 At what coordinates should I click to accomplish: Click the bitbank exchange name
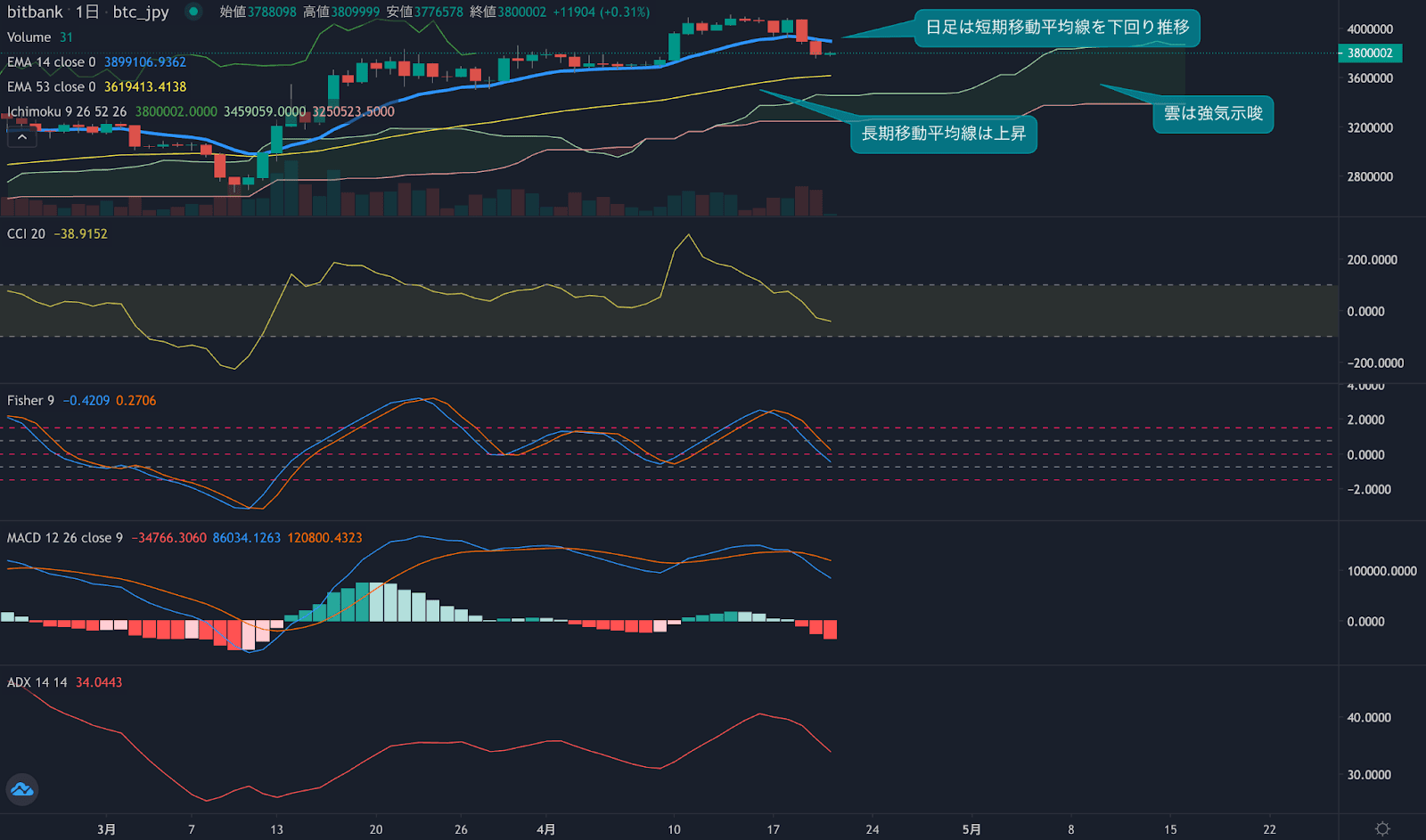35,12
